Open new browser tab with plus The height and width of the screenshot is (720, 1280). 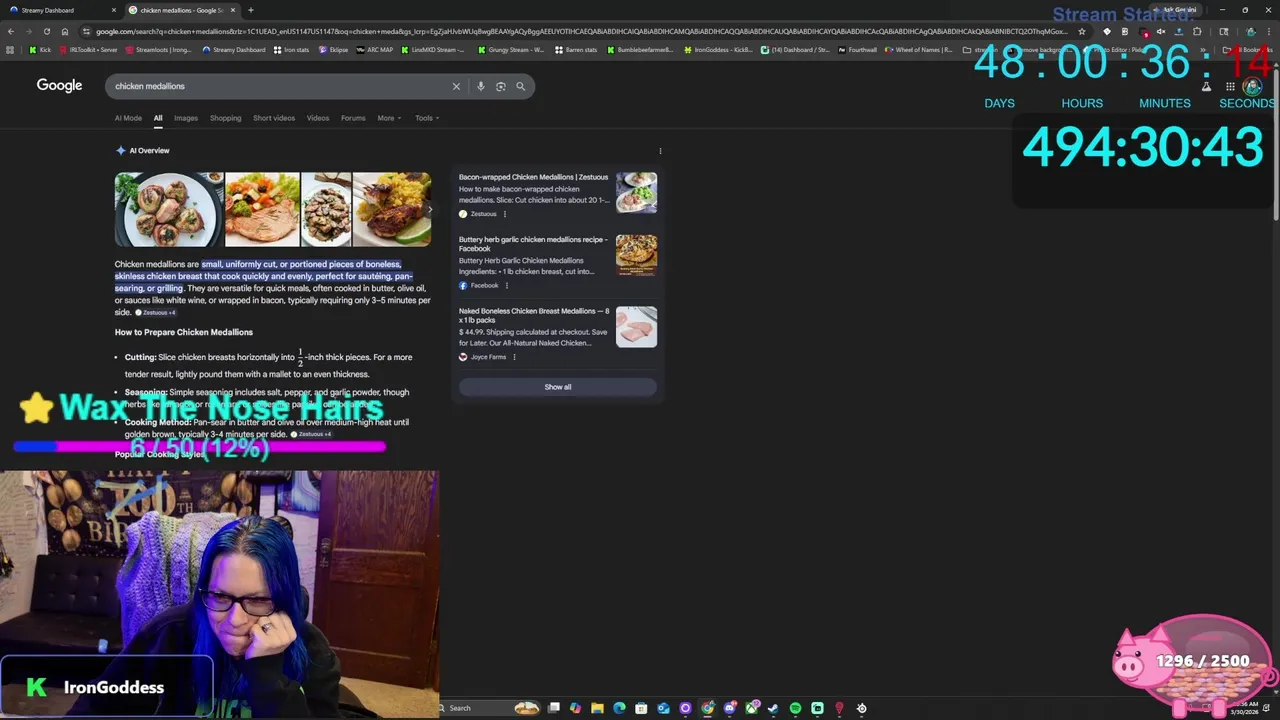click(x=250, y=10)
